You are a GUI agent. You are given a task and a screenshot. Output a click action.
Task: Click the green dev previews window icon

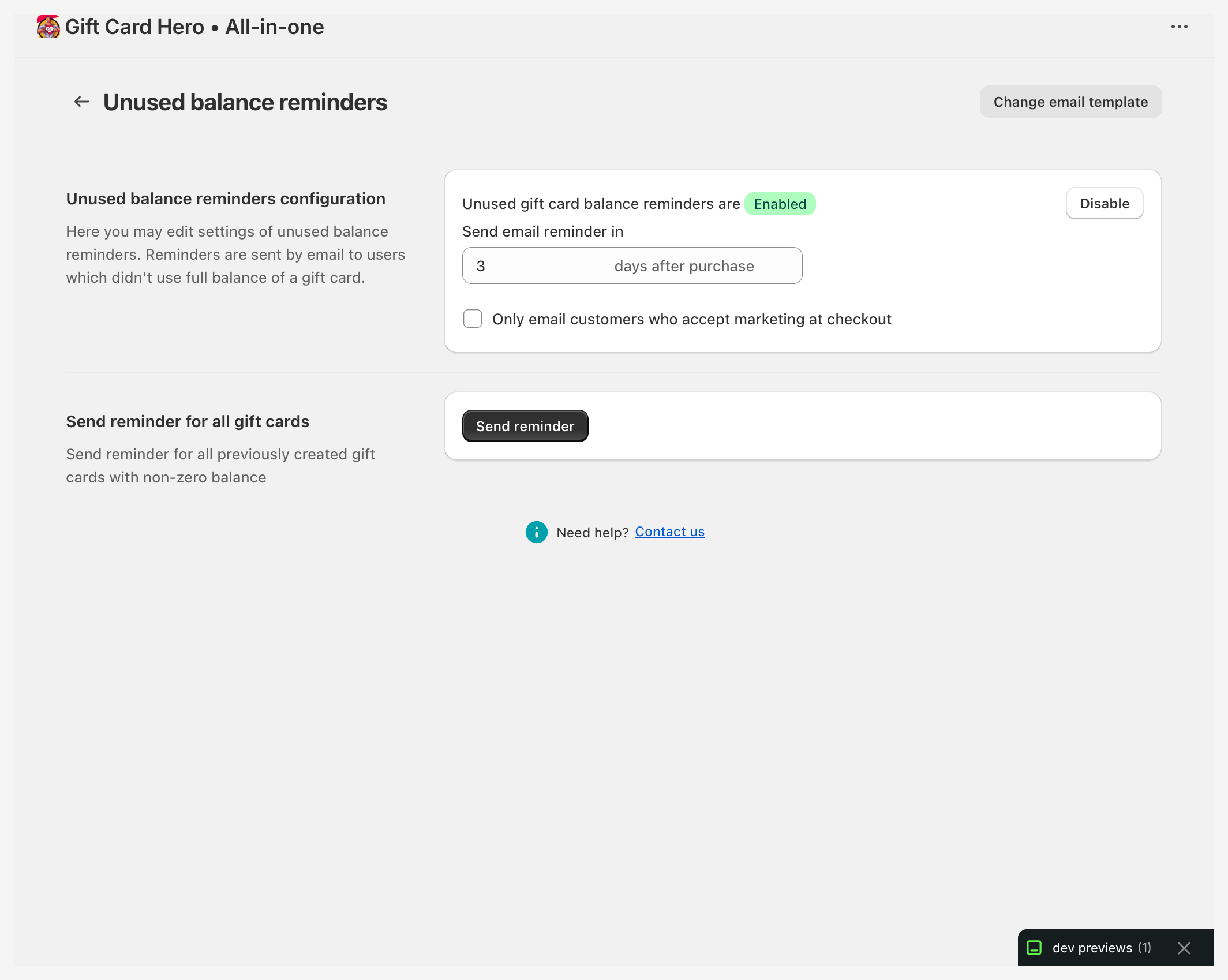pyautogui.click(x=1035, y=948)
